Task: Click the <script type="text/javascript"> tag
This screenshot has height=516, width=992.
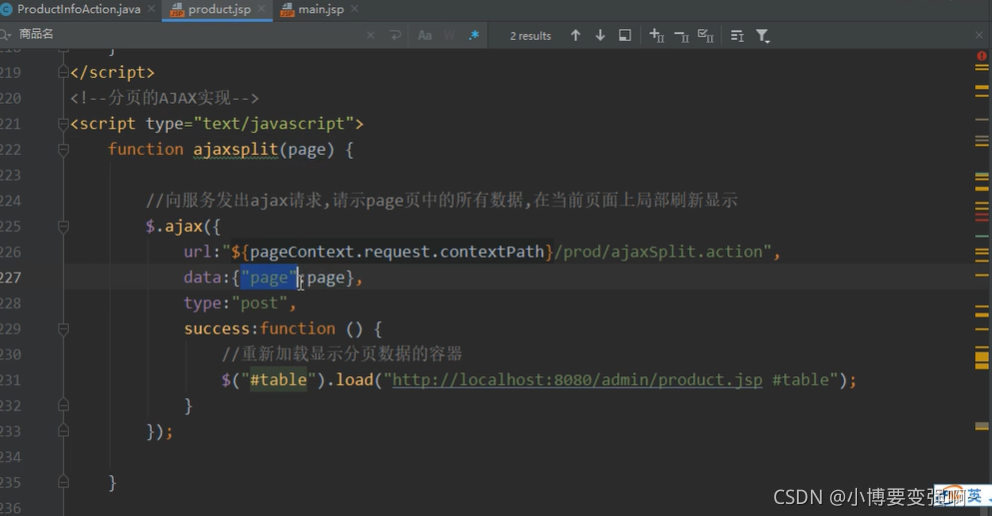Action: tap(217, 123)
